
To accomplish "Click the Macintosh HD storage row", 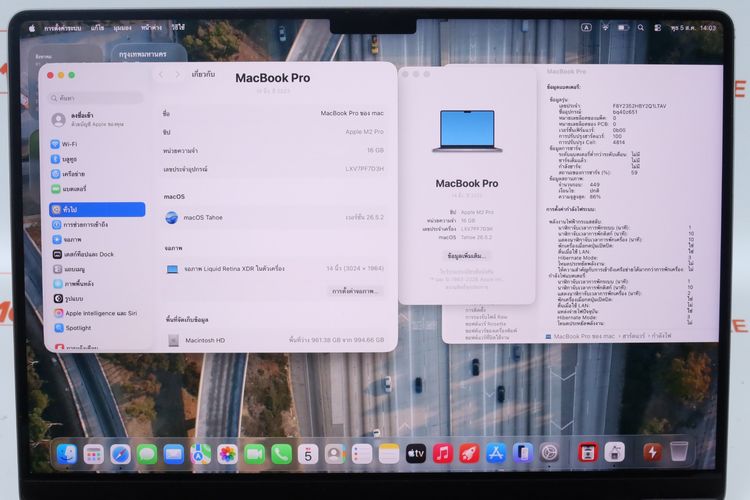I will [x=274, y=340].
